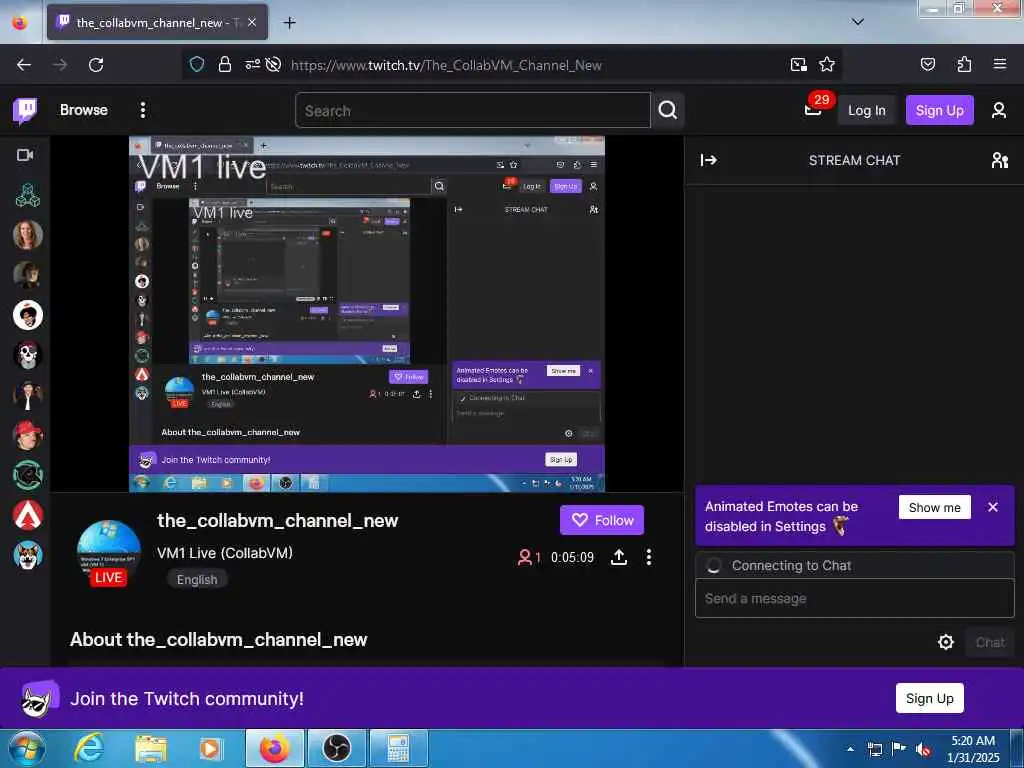Open the Firefox extensions puzzle icon
This screenshot has height=768, width=1024.
point(964,65)
